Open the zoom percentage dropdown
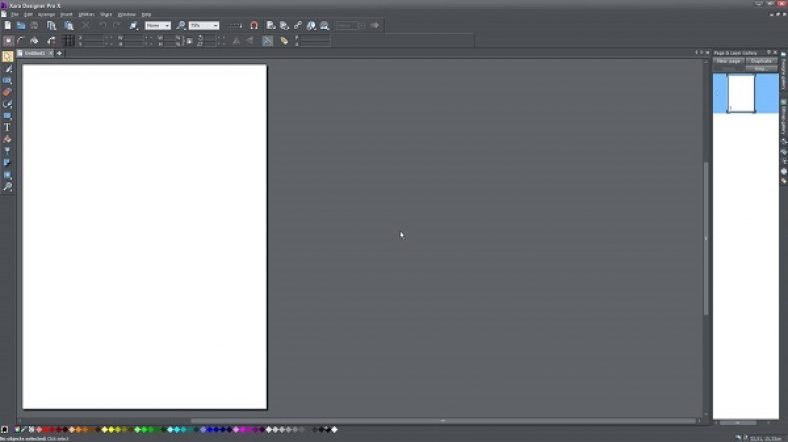788x442 pixels. (x=204, y=25)
